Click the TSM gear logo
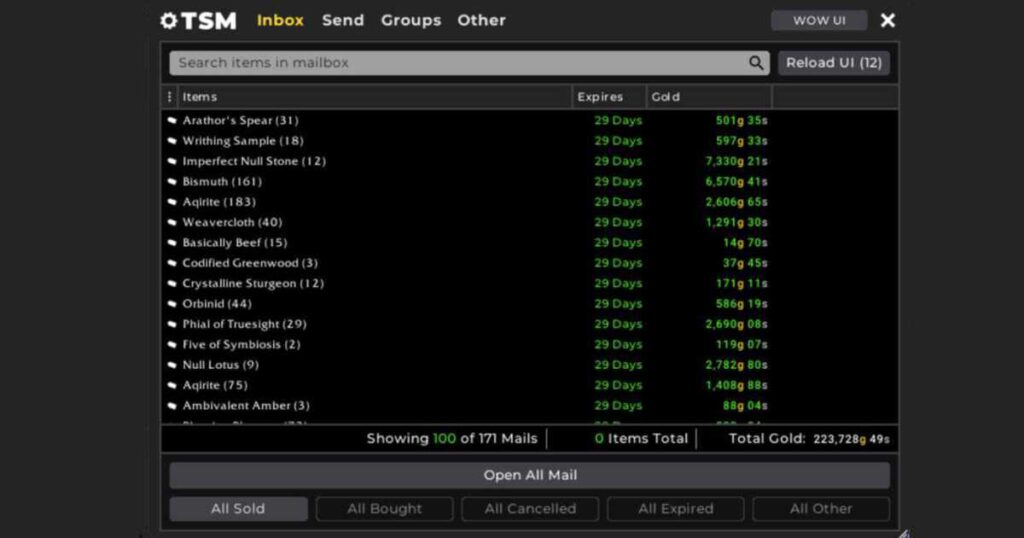1024x538 pixels. 168,20
